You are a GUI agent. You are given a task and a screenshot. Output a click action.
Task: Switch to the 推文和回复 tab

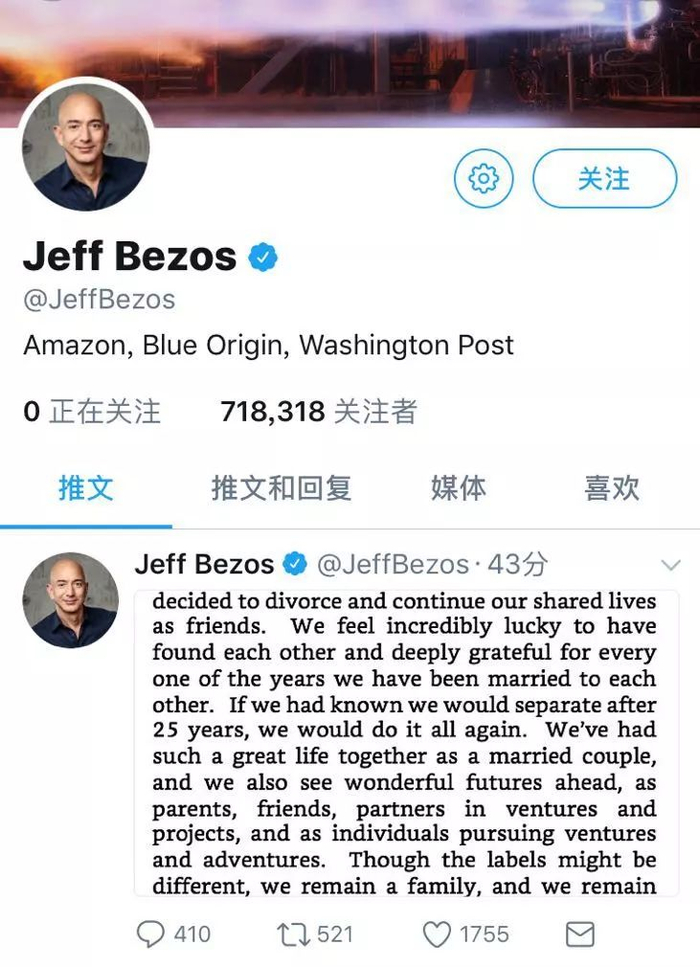[281, 488]
